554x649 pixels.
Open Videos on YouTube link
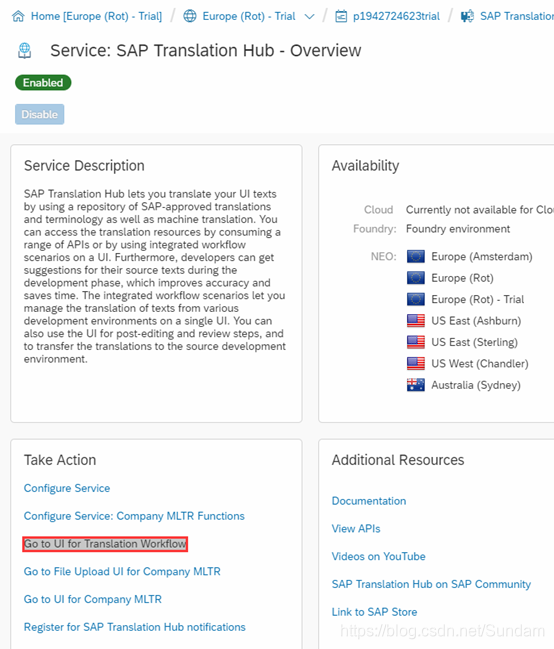[378, 557]
